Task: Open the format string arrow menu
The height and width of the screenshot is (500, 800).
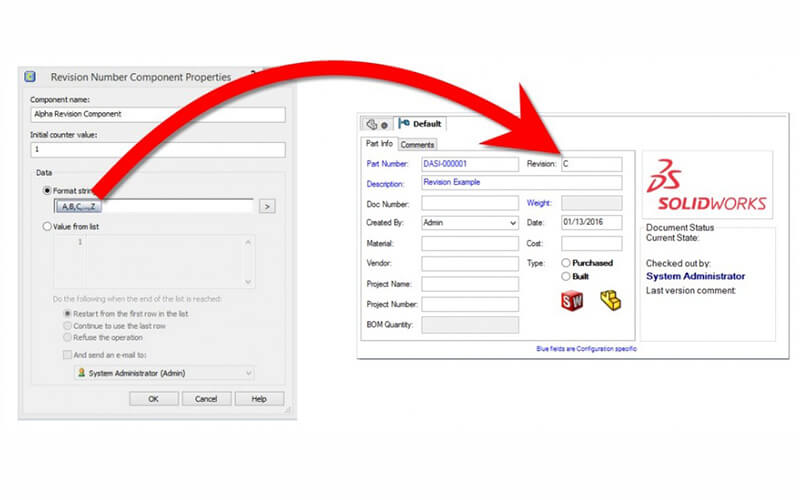Action: pyautogui.click(x=267, y=206)
